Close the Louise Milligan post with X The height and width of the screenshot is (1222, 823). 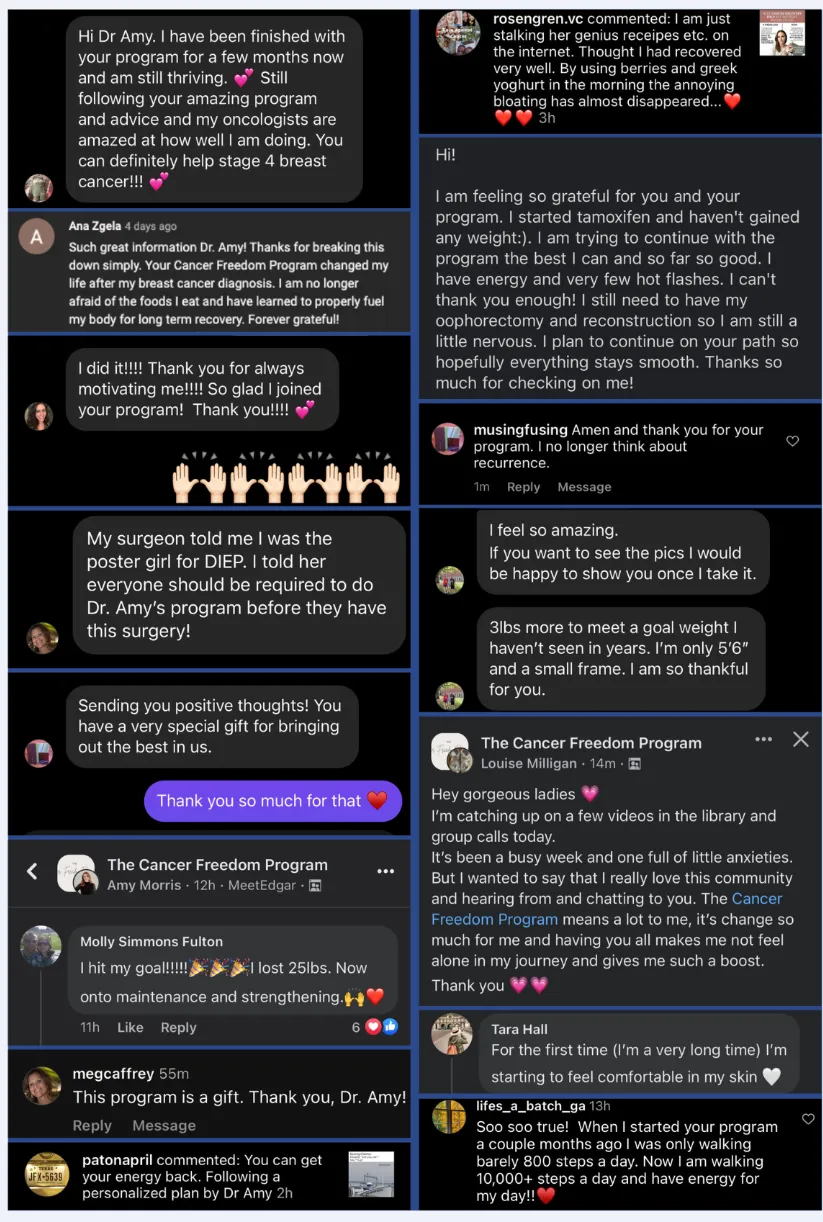pyautogui.click(x=800, y=740)
